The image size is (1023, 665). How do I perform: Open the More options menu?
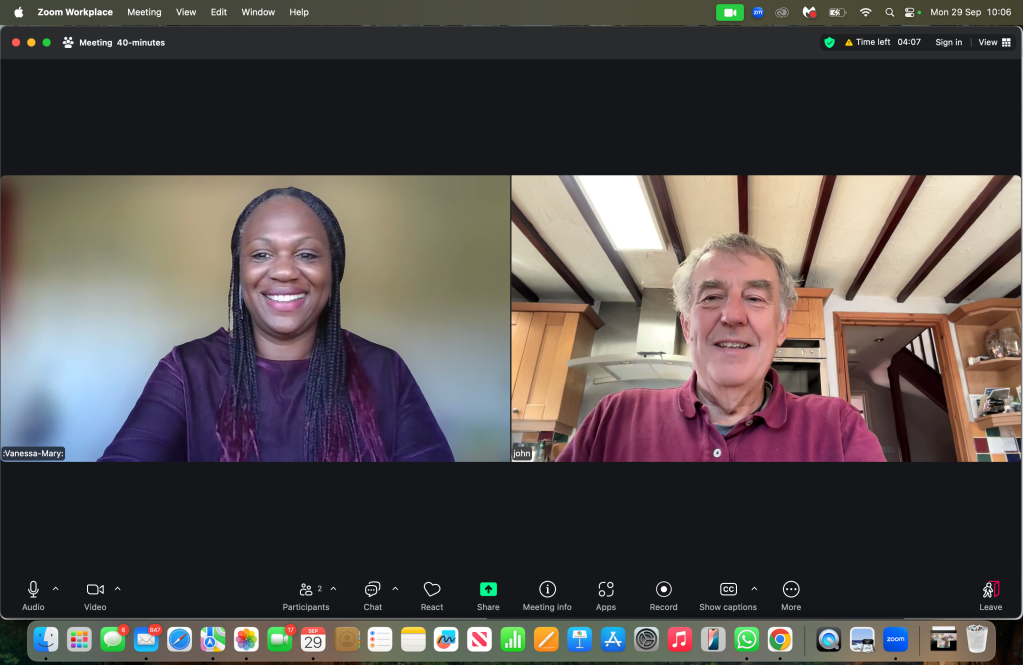coord(791,590)
